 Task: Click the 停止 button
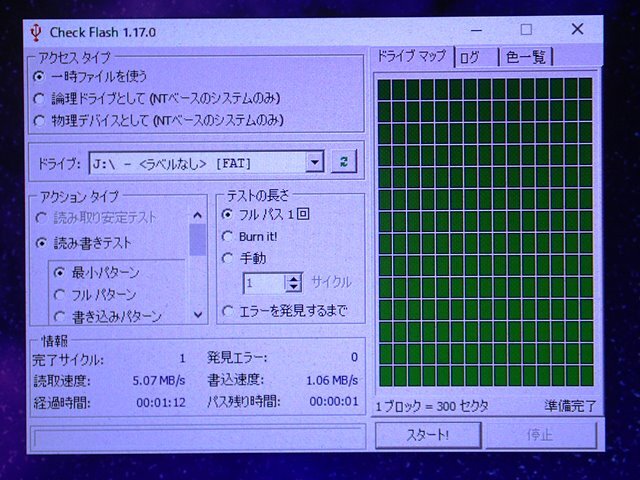[540, 435]
